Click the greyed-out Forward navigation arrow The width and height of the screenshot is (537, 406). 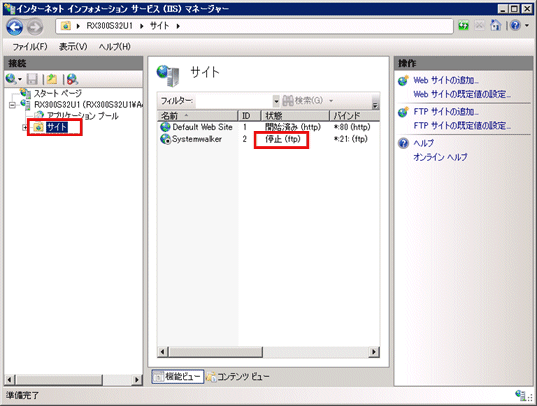(x=35, y=27)
